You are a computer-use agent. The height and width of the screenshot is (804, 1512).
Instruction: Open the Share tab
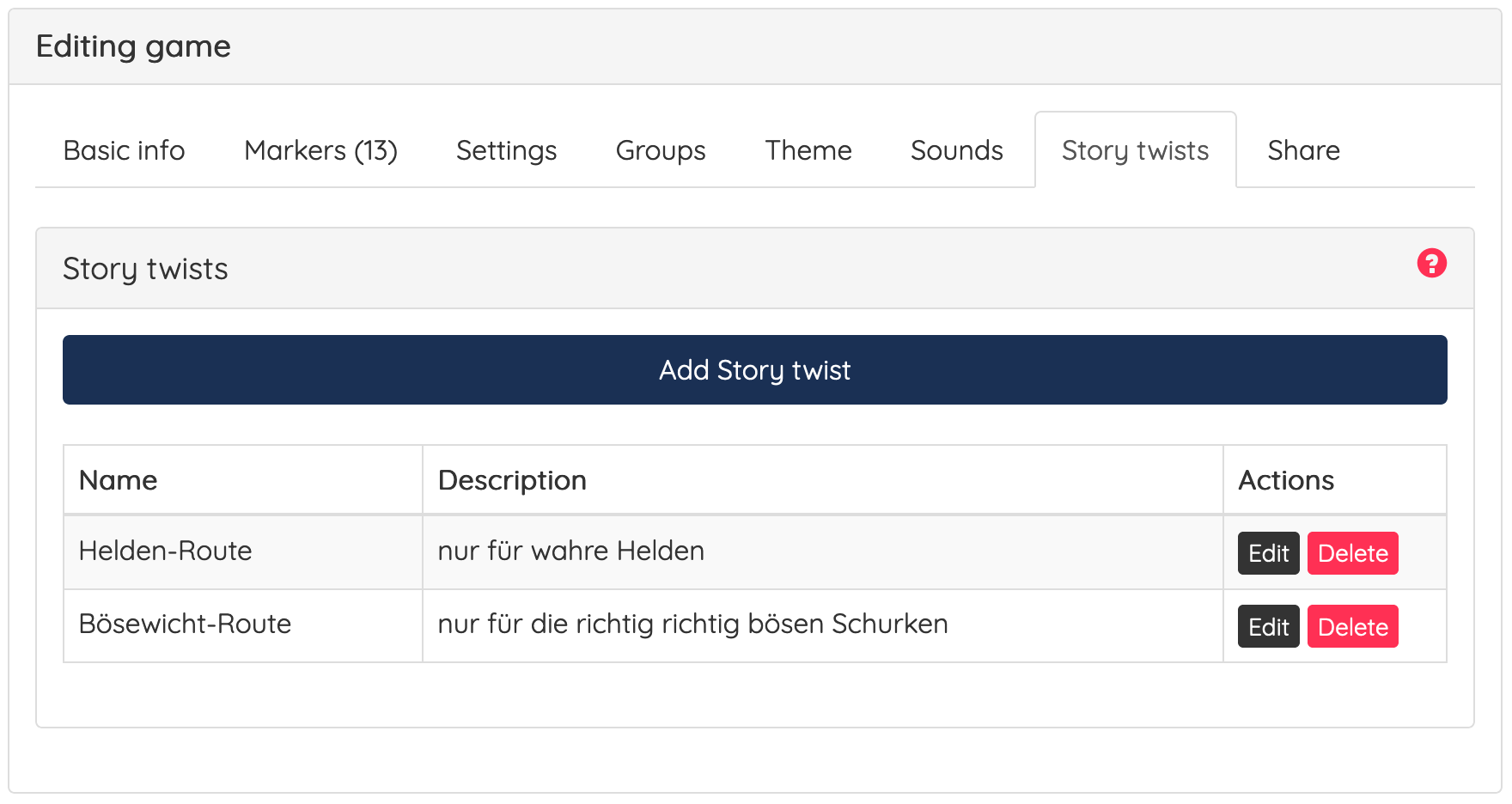(1303, 150)
